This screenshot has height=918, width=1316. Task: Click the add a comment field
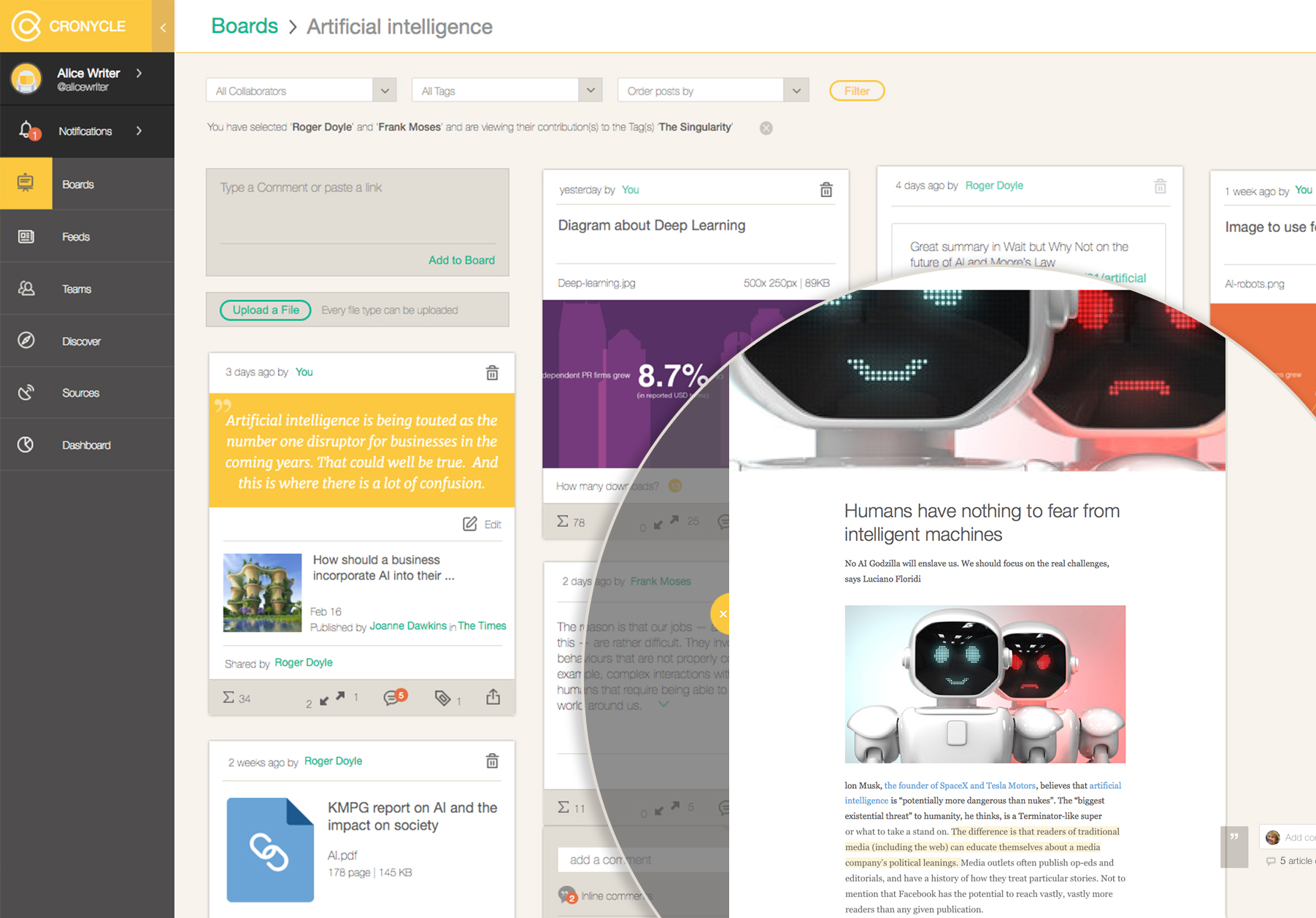click(x=644, y=860)
